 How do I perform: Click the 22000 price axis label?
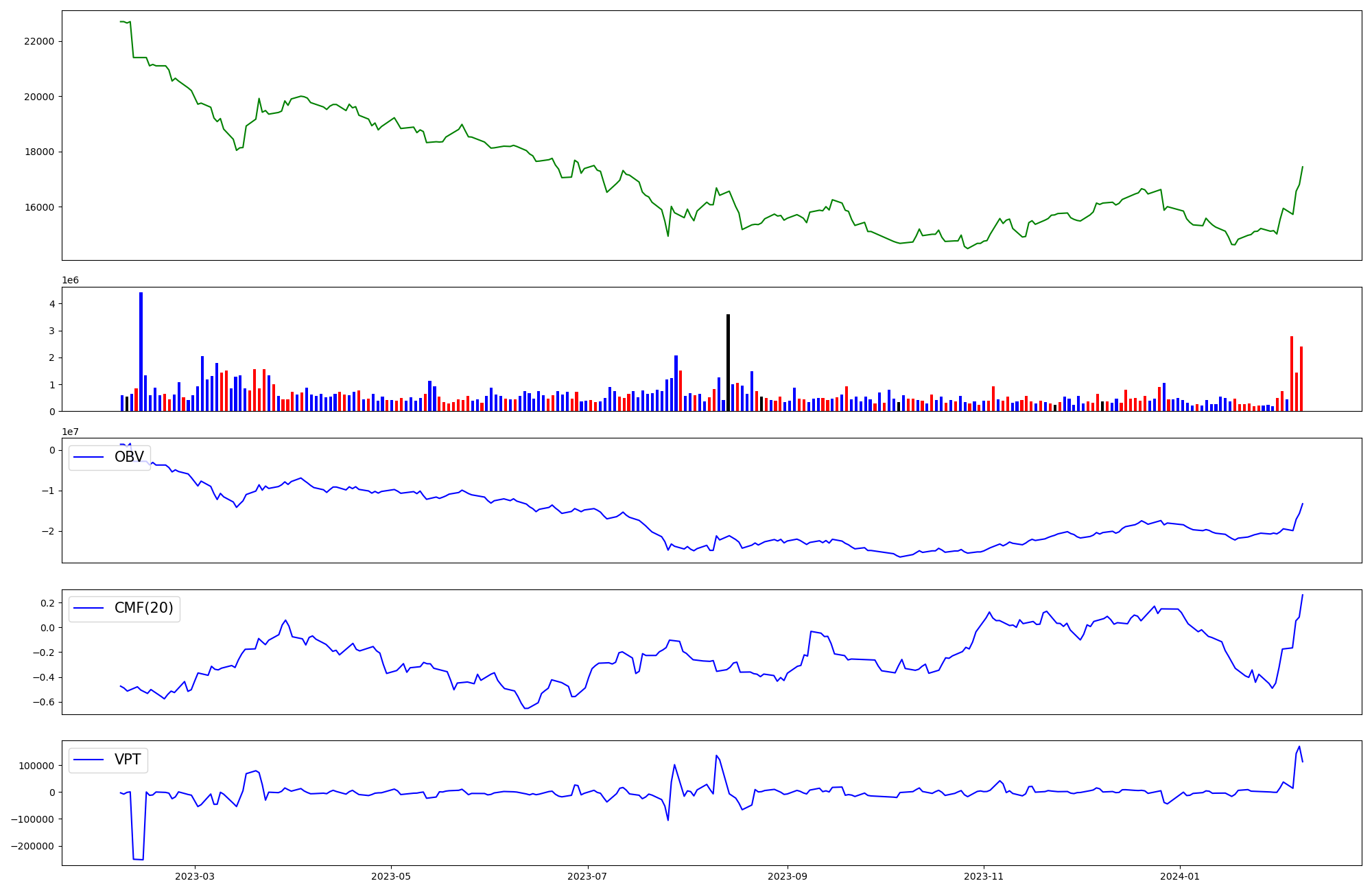(x=38, y=41)
